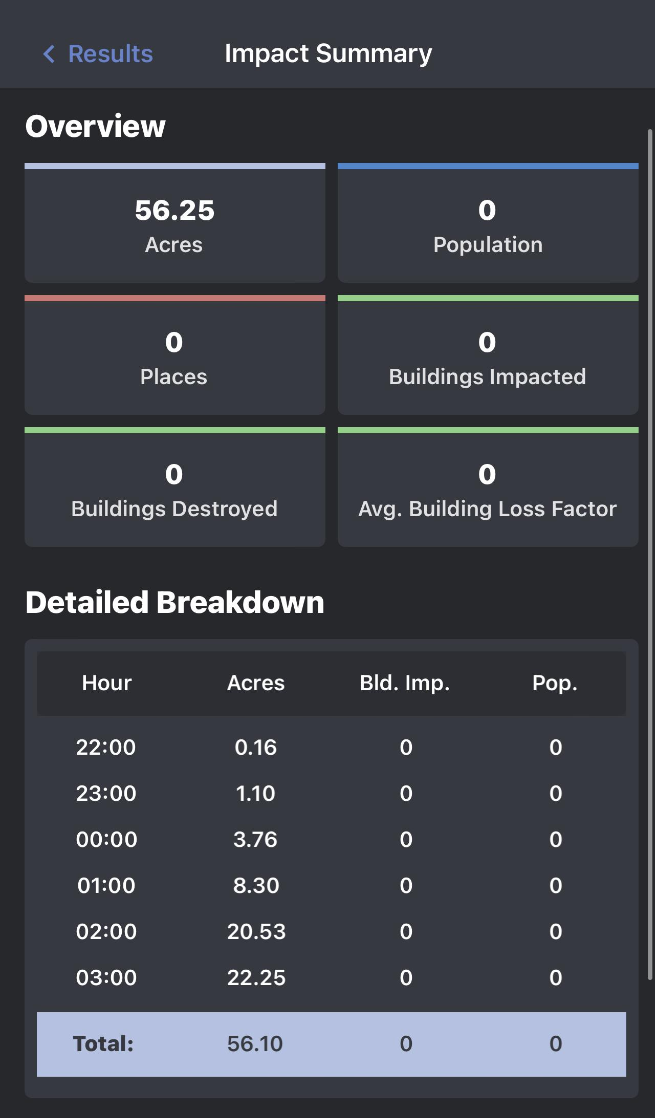Click the Acres column header
The width and height of the screenshot is (655, 1118).
tap(256, 684)
